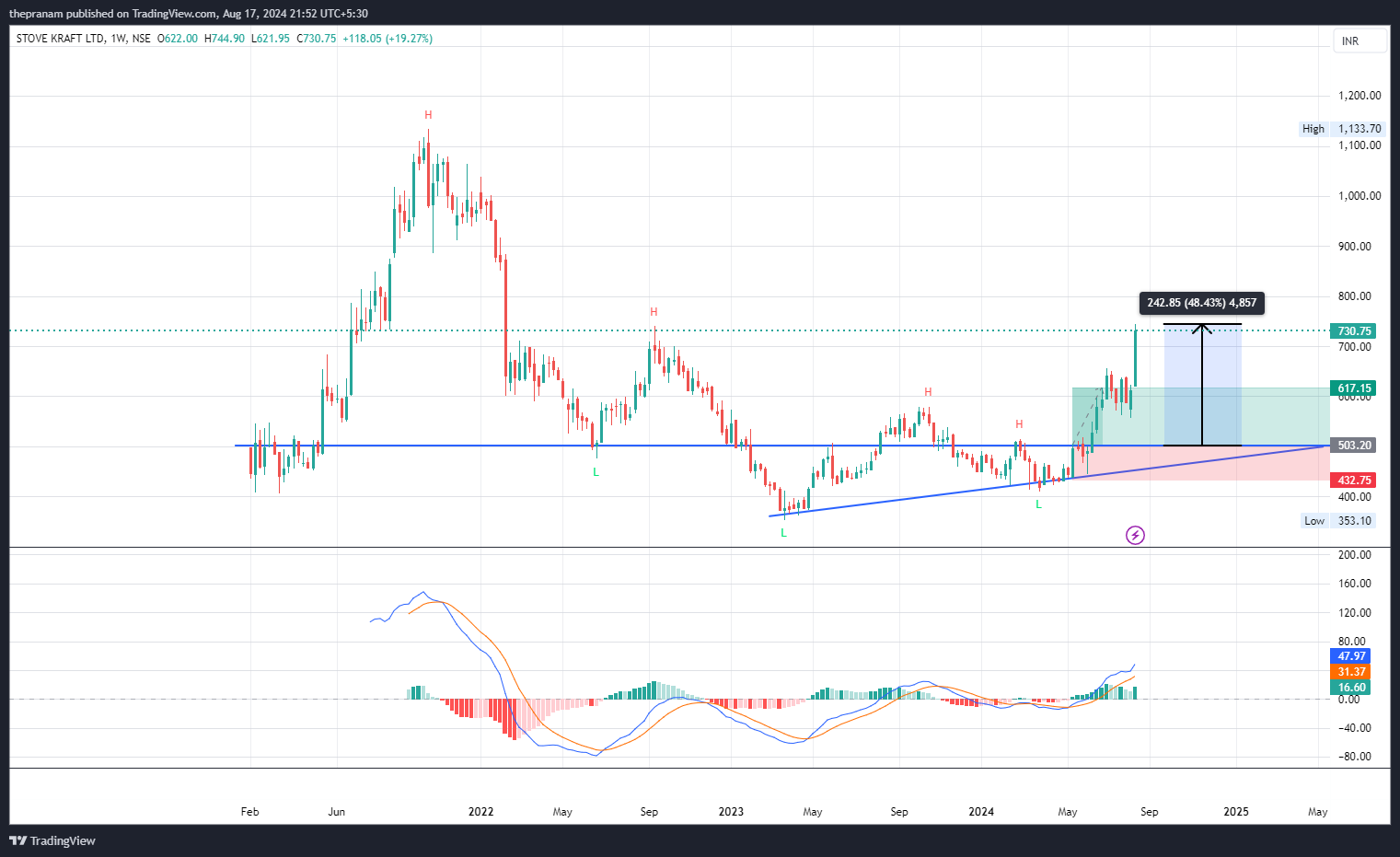Click the +118.05 (+19.27%) change value
The height and width of the screenshot is (857, 1400).
click(x=388, y=39)
